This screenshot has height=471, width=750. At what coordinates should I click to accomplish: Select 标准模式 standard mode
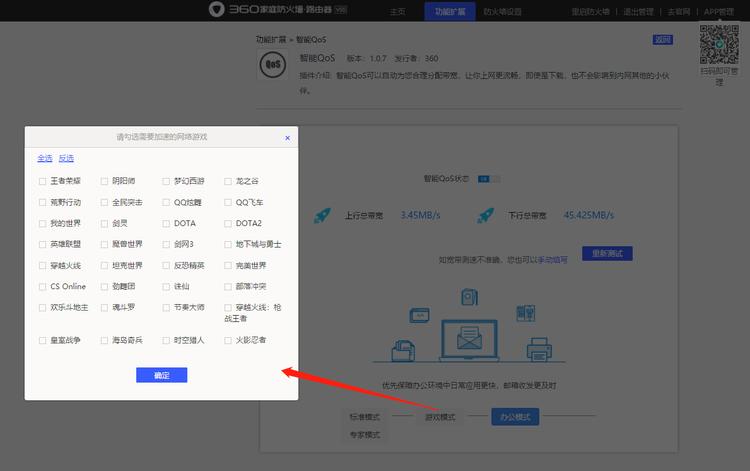(364, 417)
